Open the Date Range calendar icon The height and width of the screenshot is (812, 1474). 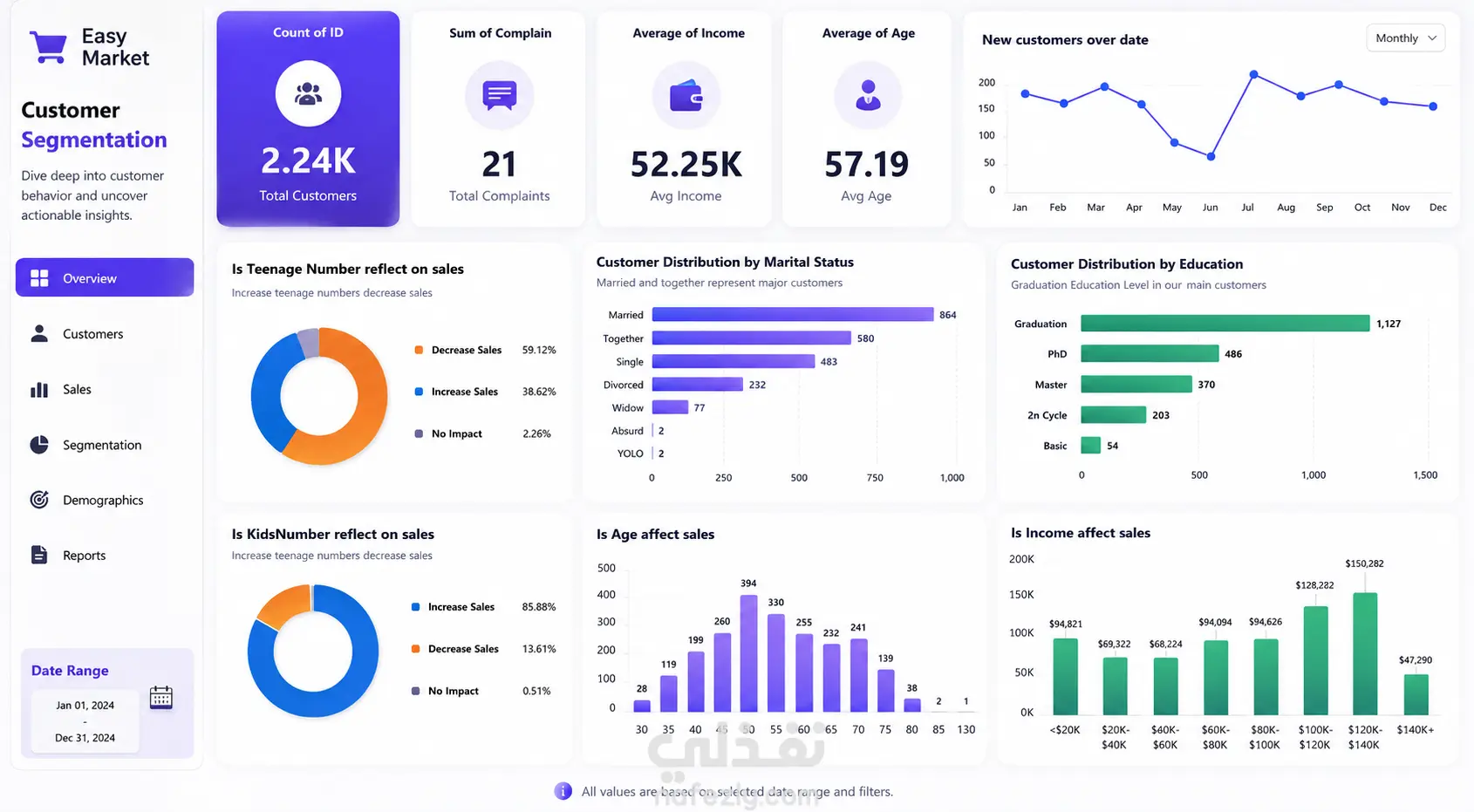pyautogui.click(x=161, y=697)
